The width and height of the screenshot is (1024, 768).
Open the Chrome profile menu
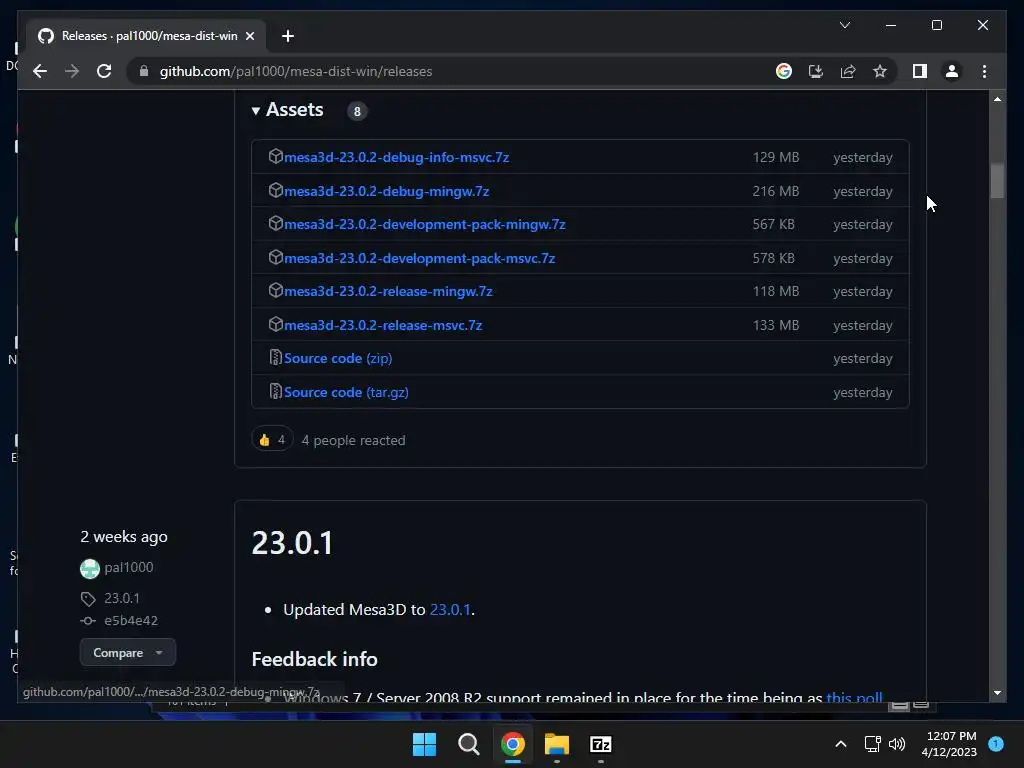tap(952, 71)
